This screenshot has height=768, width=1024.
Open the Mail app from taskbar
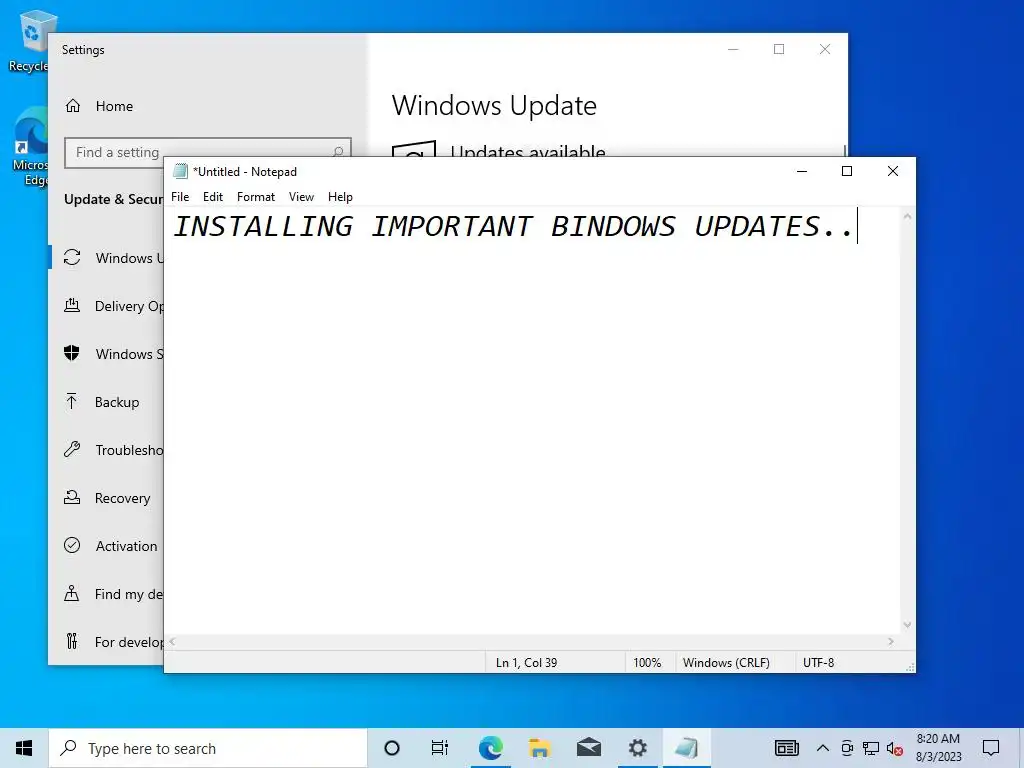point(588,748)
